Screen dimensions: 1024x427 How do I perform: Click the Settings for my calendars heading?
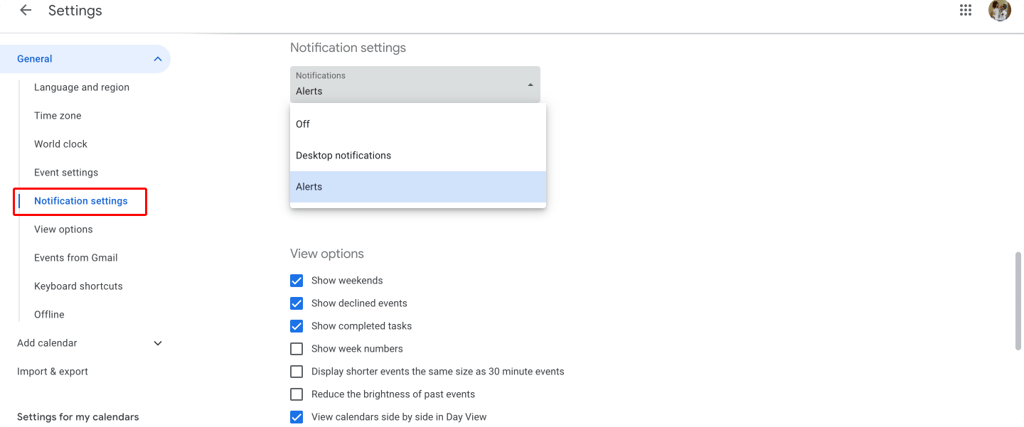[x=78, y=417]
